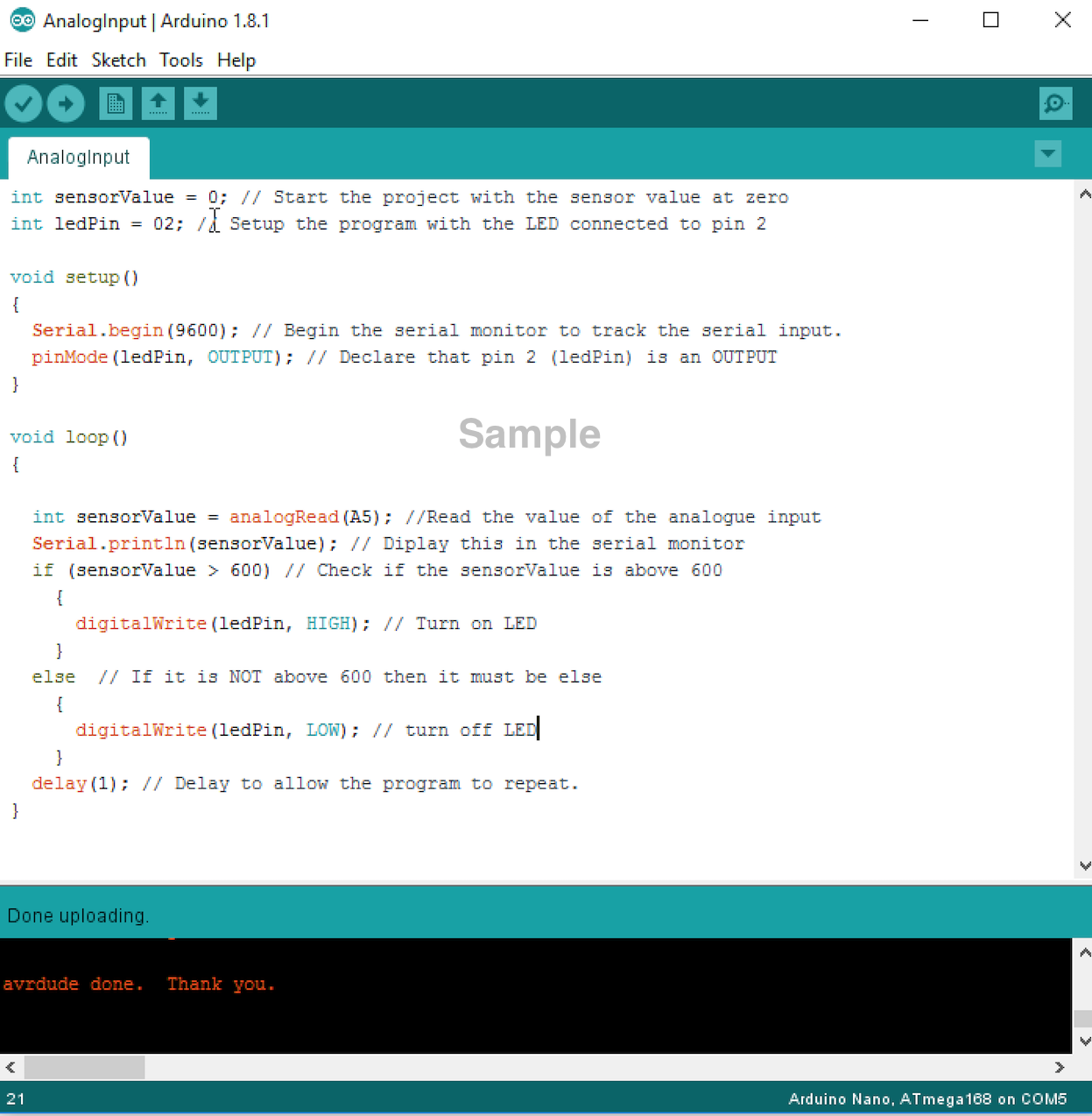Click the 'avrdude done. Thank you.' console text

(x=138, y=985)
